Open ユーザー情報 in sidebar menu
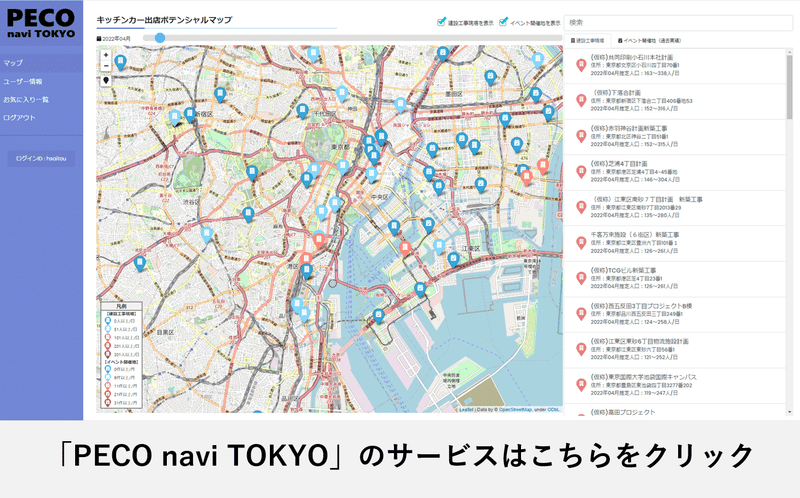Viewport: 800px width, 498px height. [x=41, y=81]
